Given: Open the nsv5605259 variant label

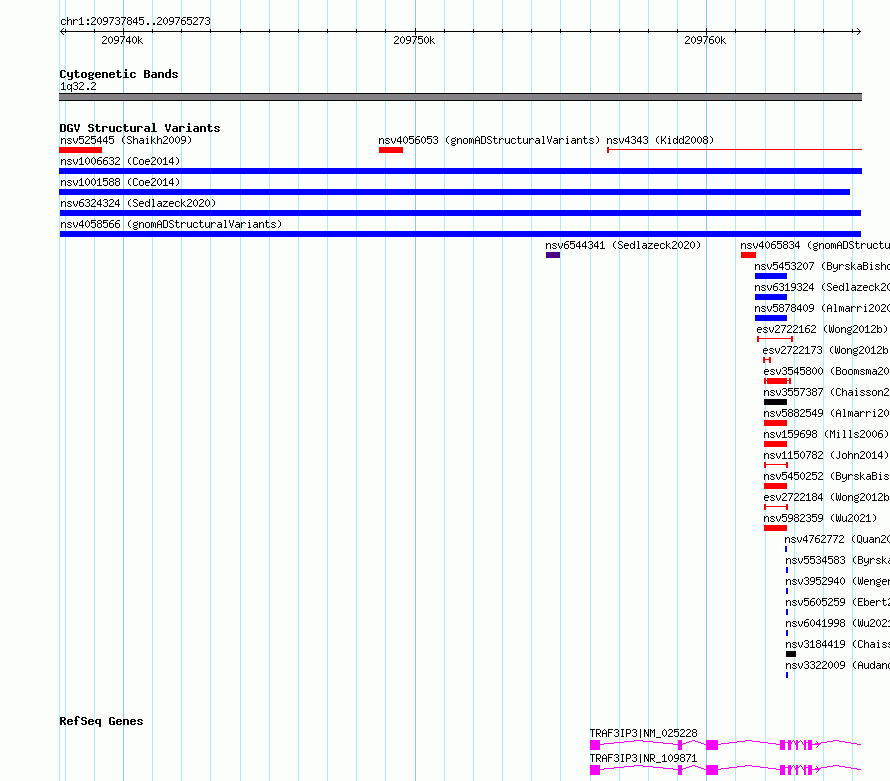Looking at the screenshot, I should 837,602.
